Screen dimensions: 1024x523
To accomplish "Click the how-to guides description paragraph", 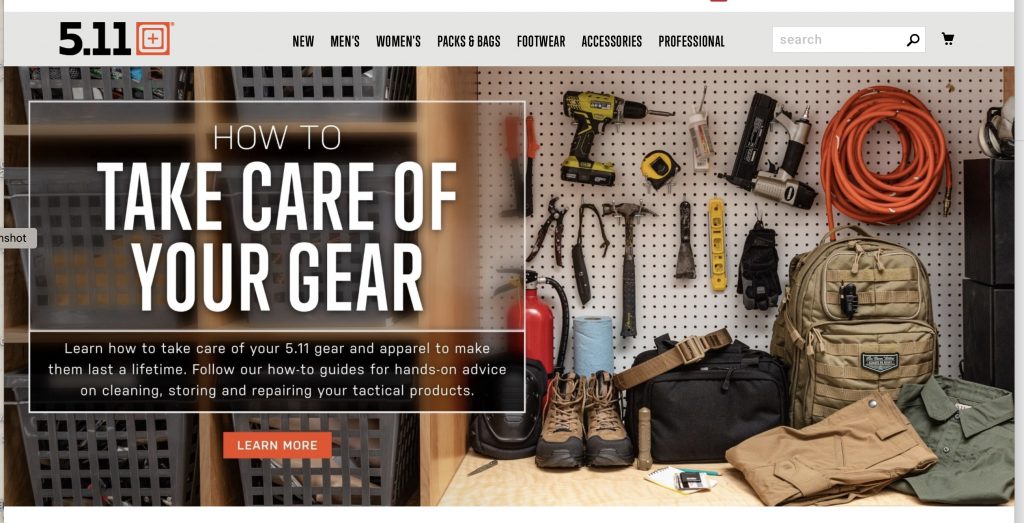I will (277, 370).
